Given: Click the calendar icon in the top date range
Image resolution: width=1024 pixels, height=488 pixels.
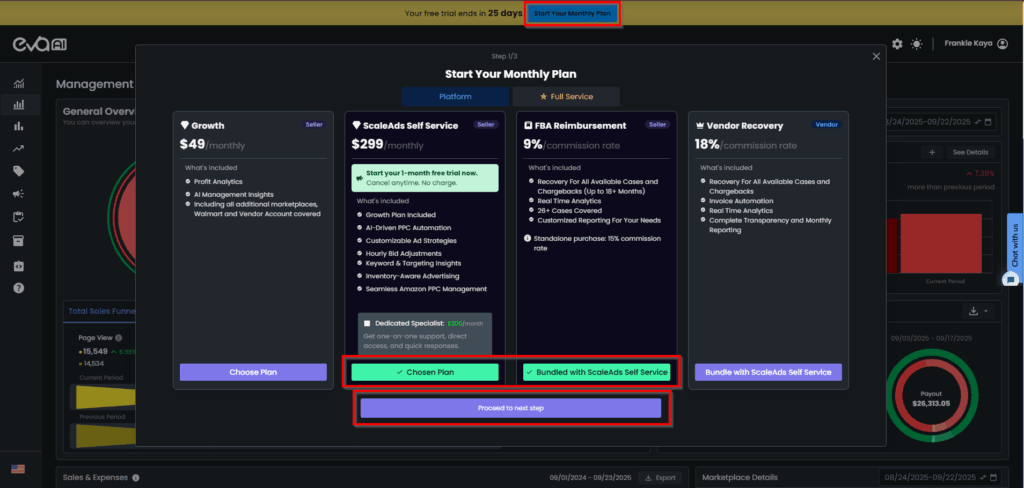Looking at the screenshot, I should click(988, 122).
